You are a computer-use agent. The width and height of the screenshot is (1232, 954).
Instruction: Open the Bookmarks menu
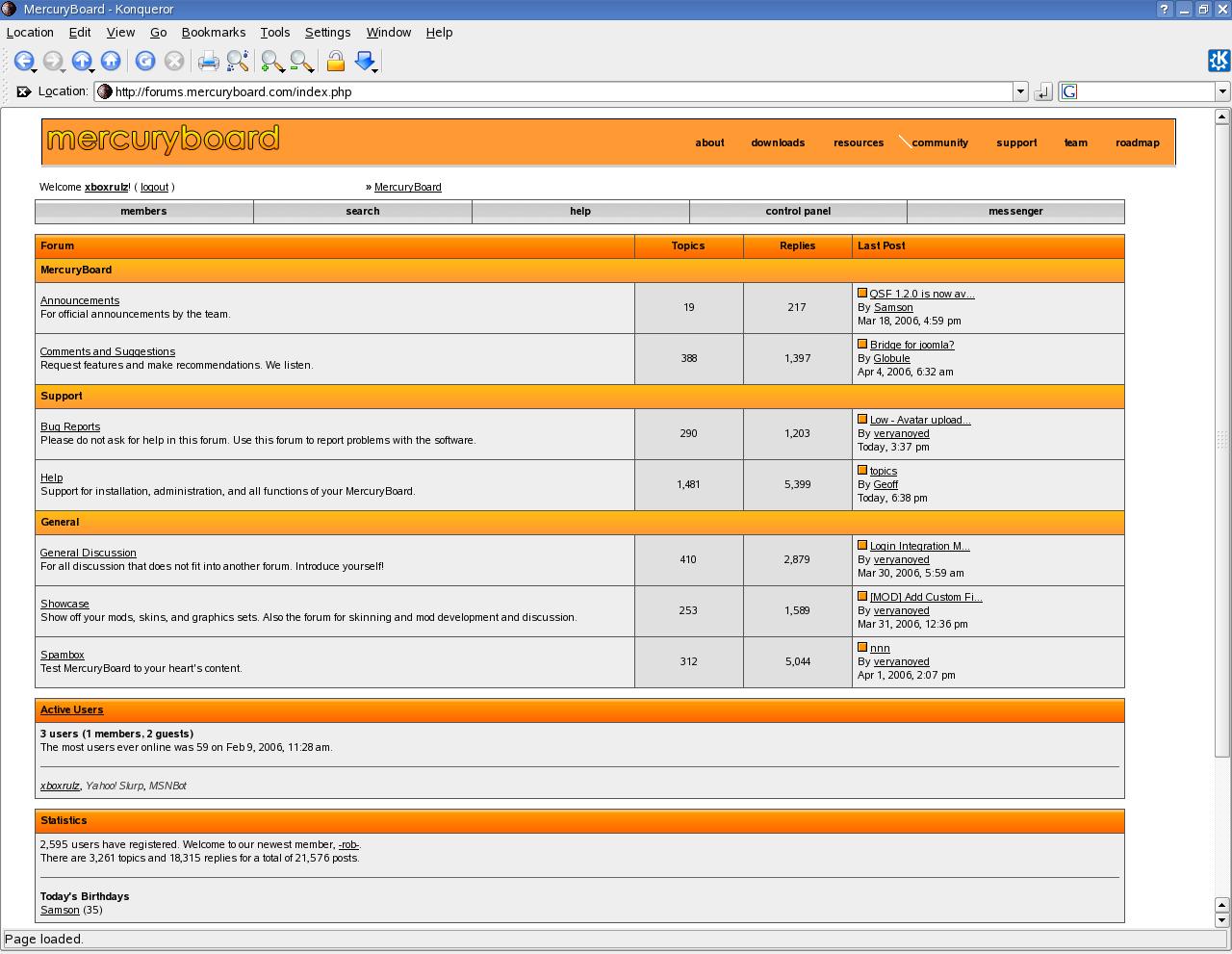point(213,32)
